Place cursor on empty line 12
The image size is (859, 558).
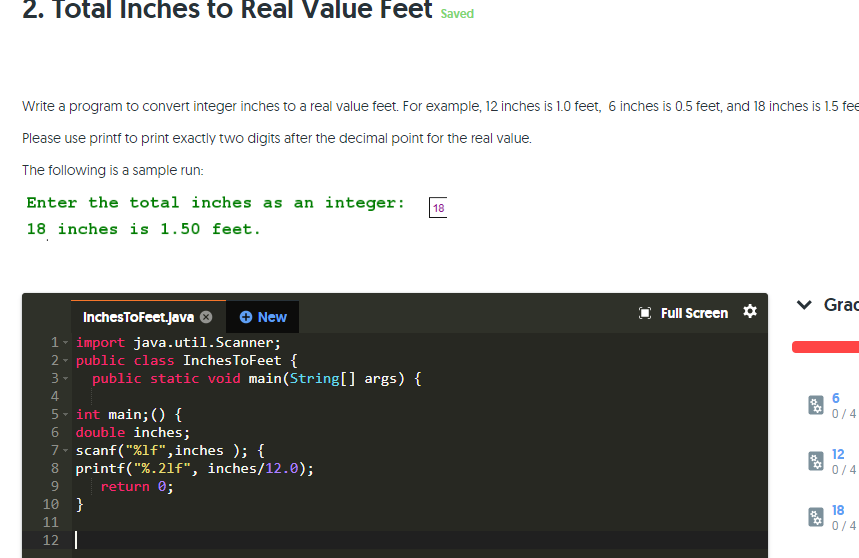[419, 540]
